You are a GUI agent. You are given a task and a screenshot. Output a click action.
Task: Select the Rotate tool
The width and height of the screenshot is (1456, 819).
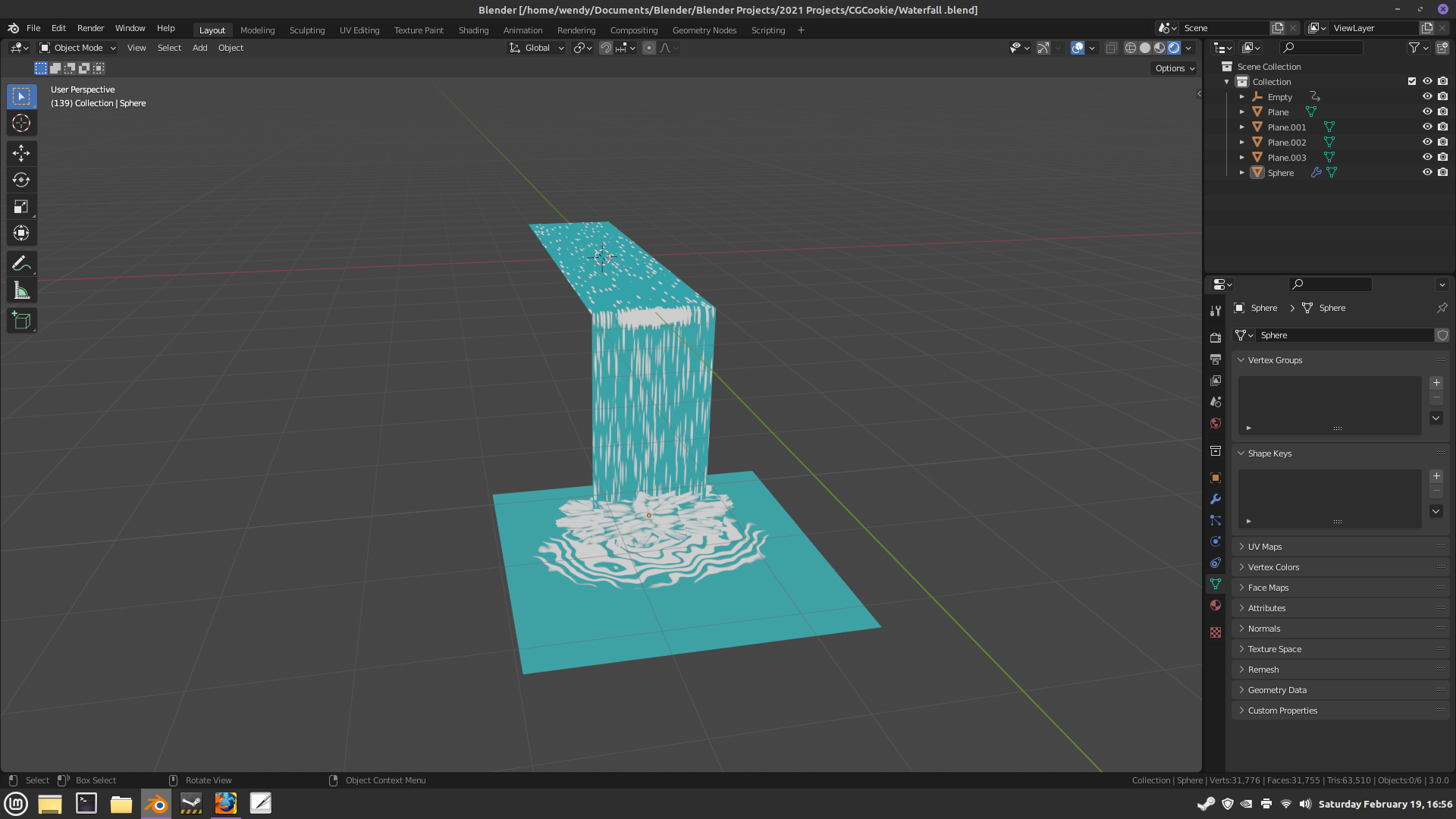click(21, 180)
